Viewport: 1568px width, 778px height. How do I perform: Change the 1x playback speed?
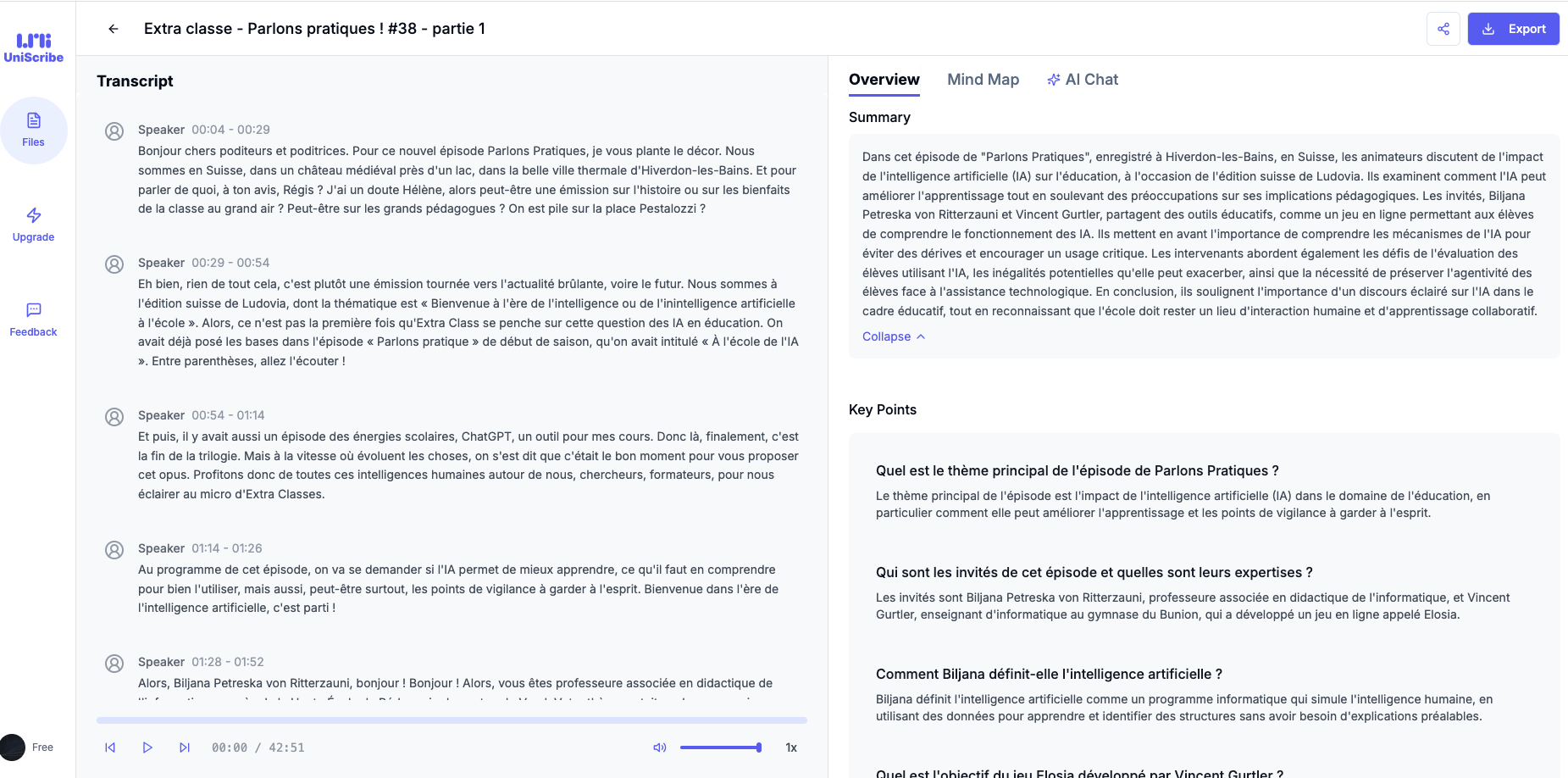coord(791,747)
